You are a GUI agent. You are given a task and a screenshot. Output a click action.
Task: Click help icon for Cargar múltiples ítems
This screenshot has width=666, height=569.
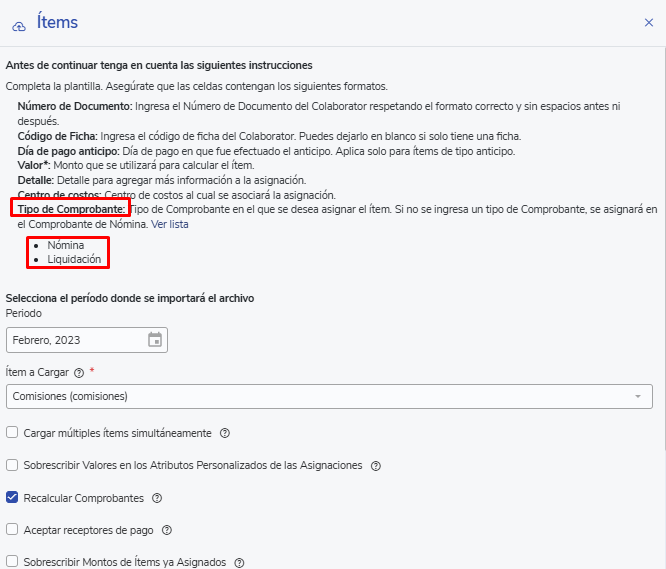tap(225, 434)
